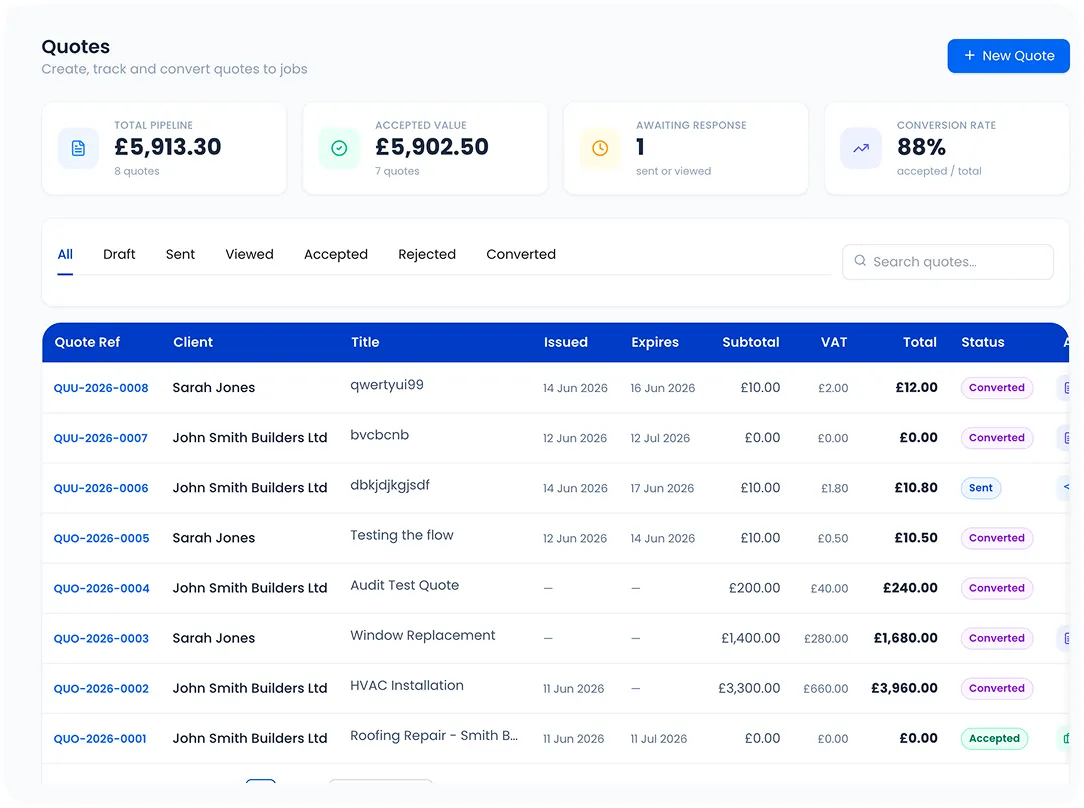This screenshot has width=1084, height=808.
Task: Click the Converted badge in the HVAC Installation row
Action: tap(997, 688)
